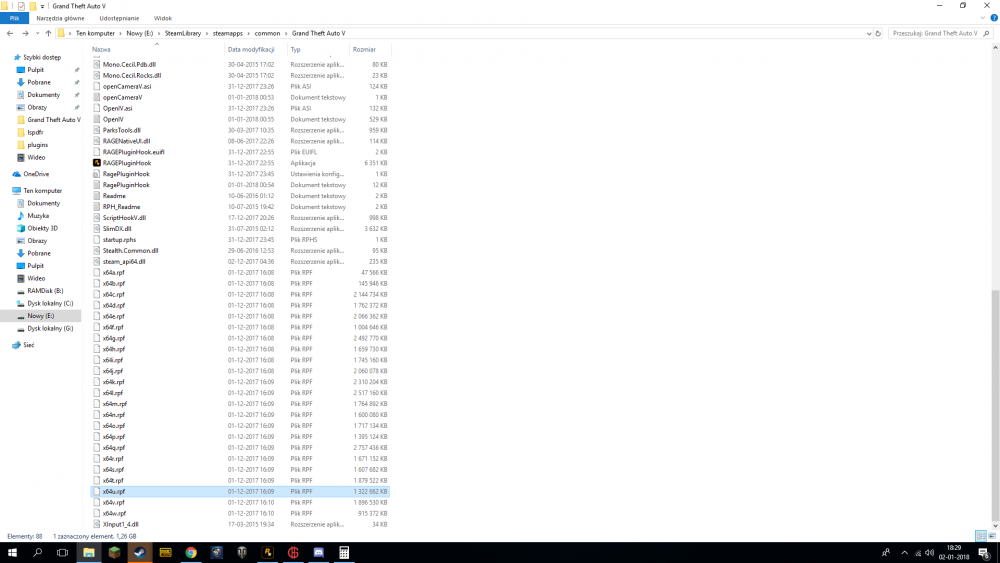Select Nowy (E:) drive in navigation pane
This screenshot has height=563, width=1000.
pyautogui.click(x=41, y=316)
